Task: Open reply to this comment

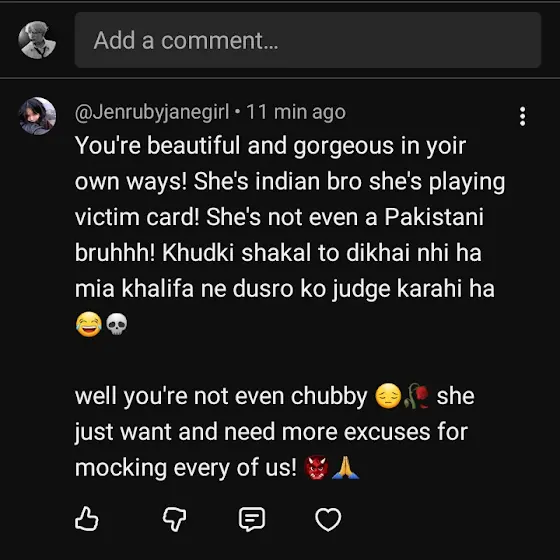Action: (x=252, y=519)
